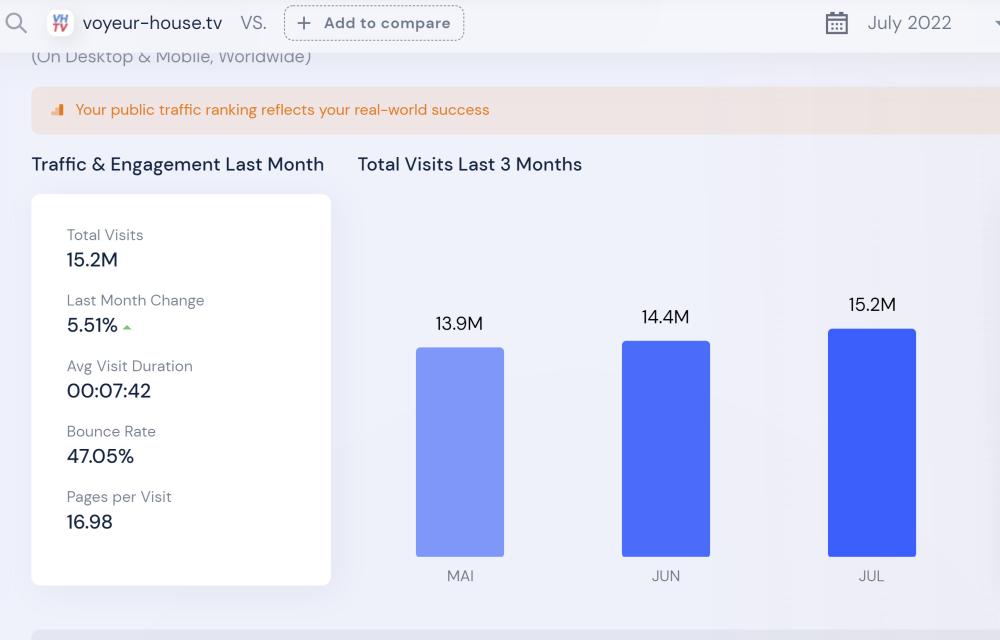Click the Traffic & Engagement Last Month heading

[x=178, y=165]
